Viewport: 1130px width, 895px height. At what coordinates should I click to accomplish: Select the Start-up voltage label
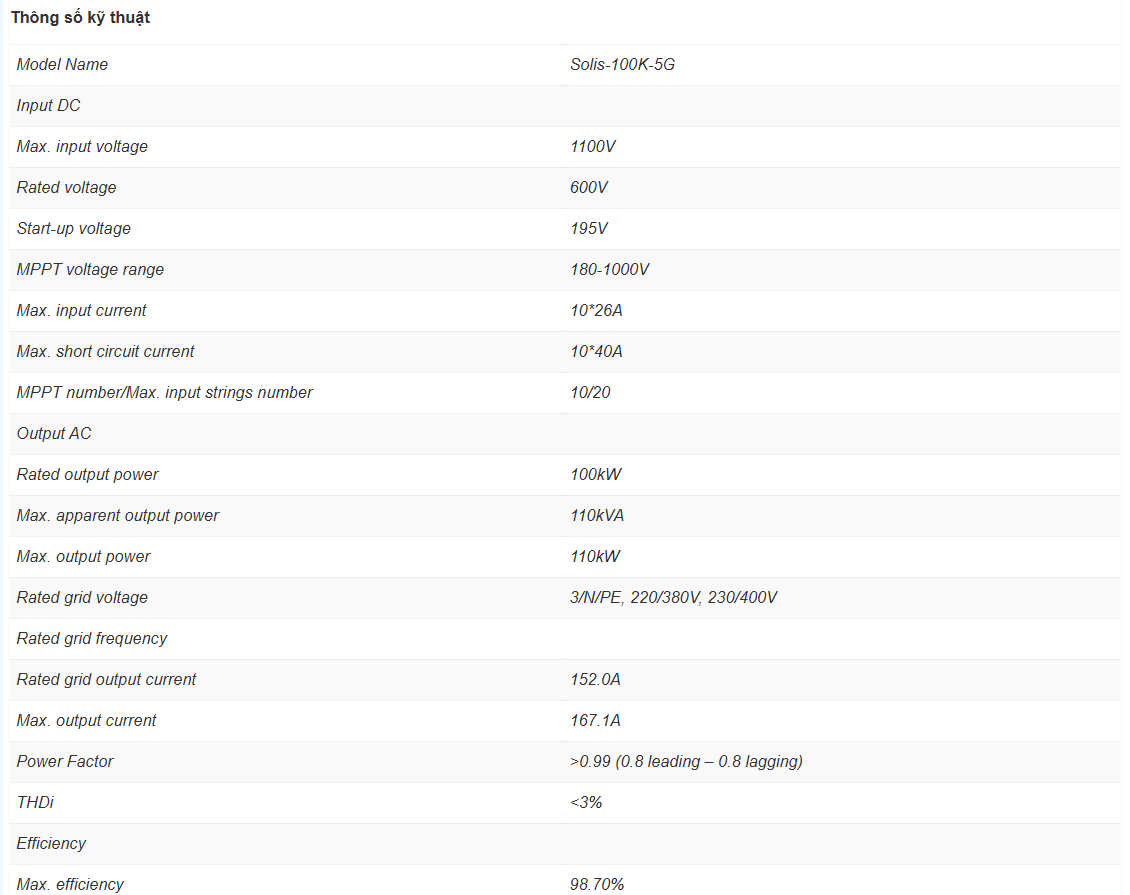74,229
